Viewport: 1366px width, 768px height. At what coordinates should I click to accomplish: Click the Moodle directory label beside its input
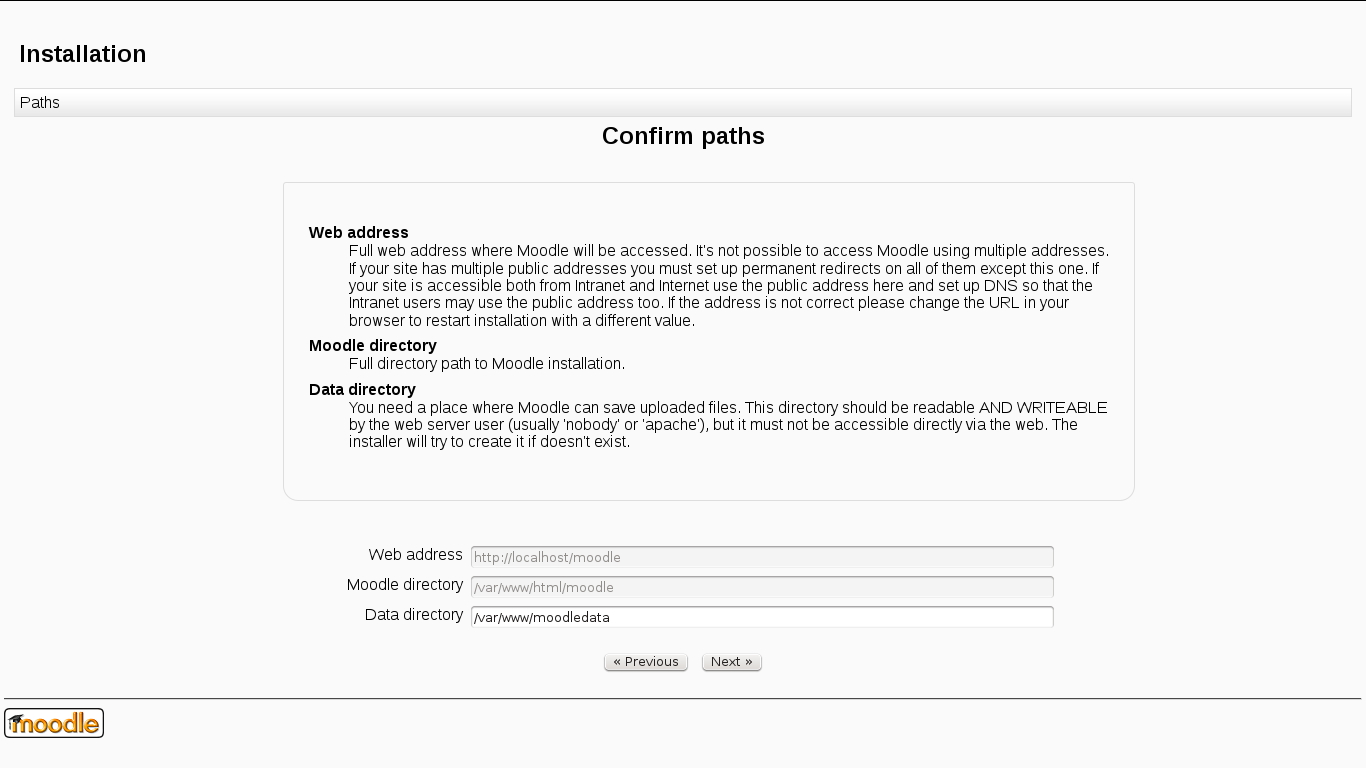tap(405, 585)
